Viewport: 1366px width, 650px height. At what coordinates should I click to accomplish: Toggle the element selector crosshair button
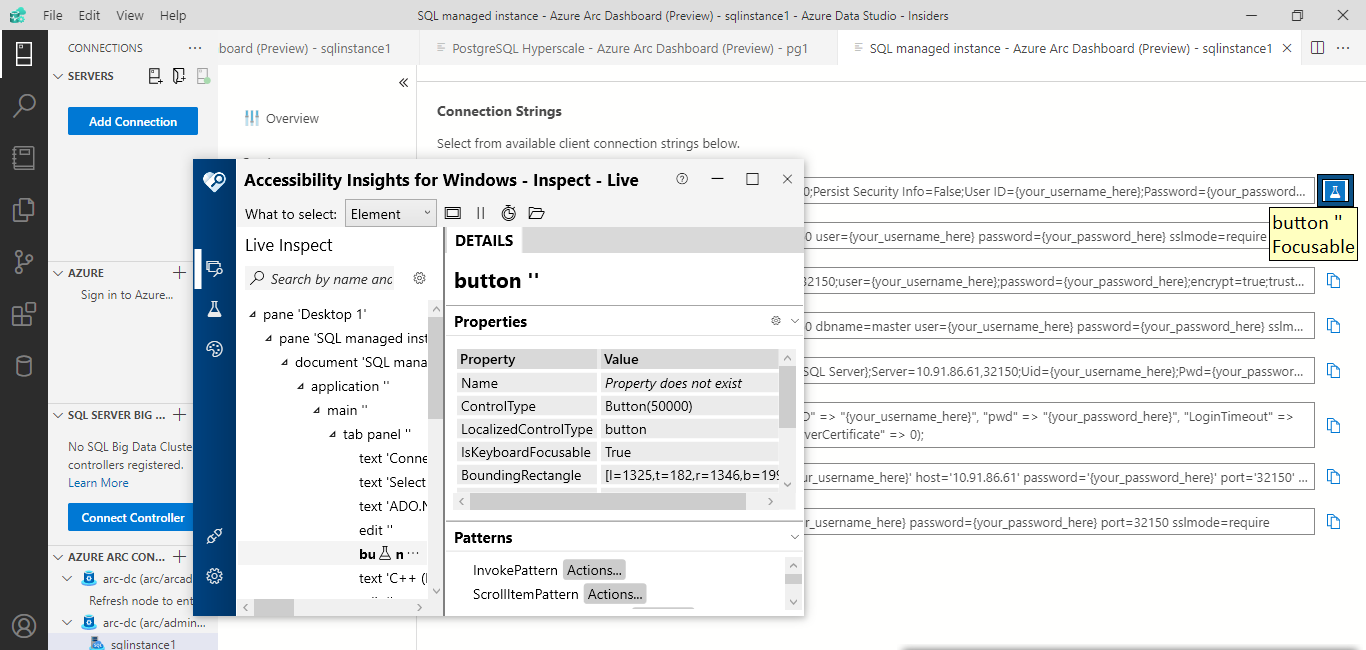[453, 213]
